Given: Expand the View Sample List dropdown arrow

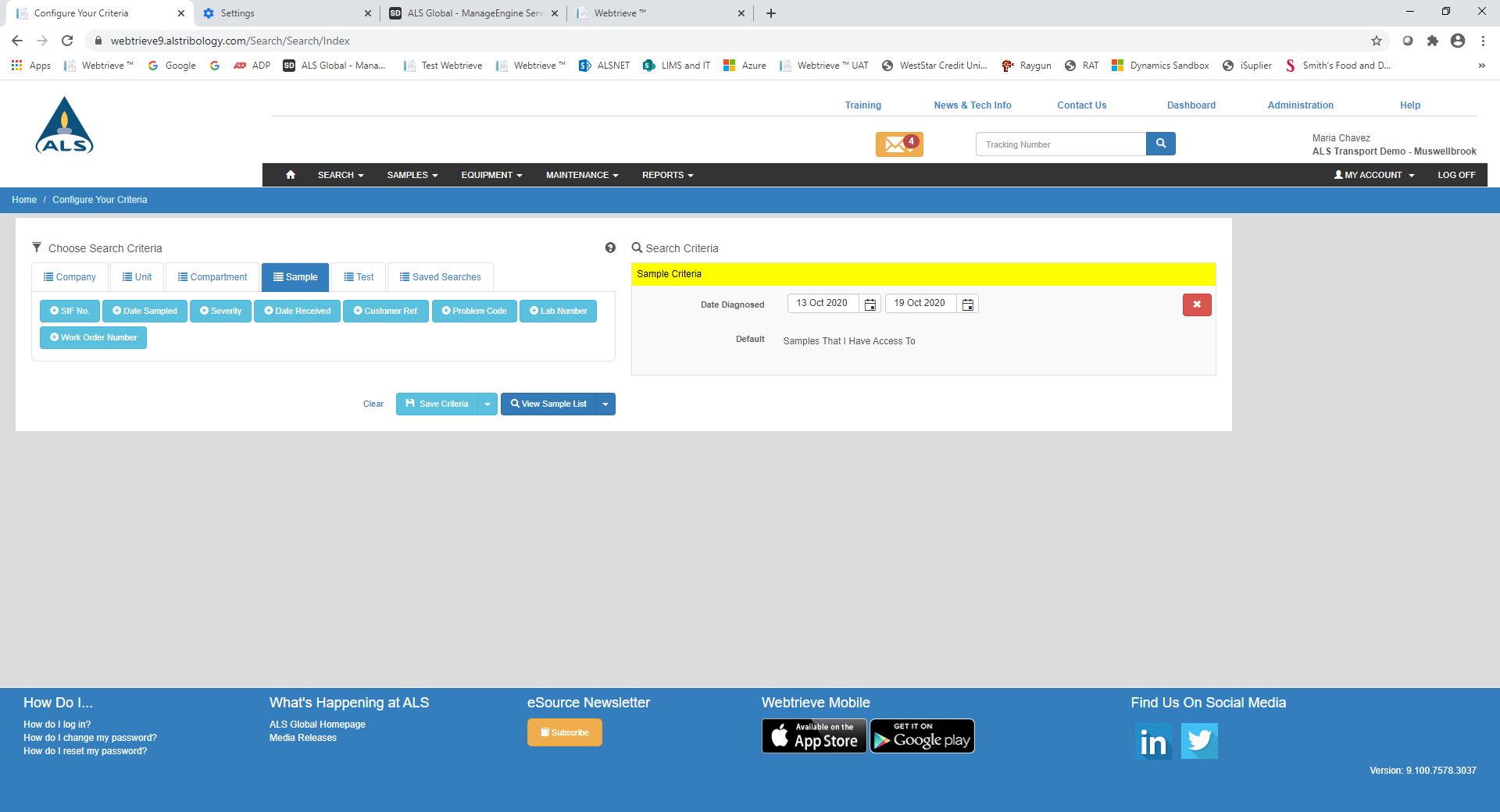Looking at the screenshot, I should click(x=605, y=404).
